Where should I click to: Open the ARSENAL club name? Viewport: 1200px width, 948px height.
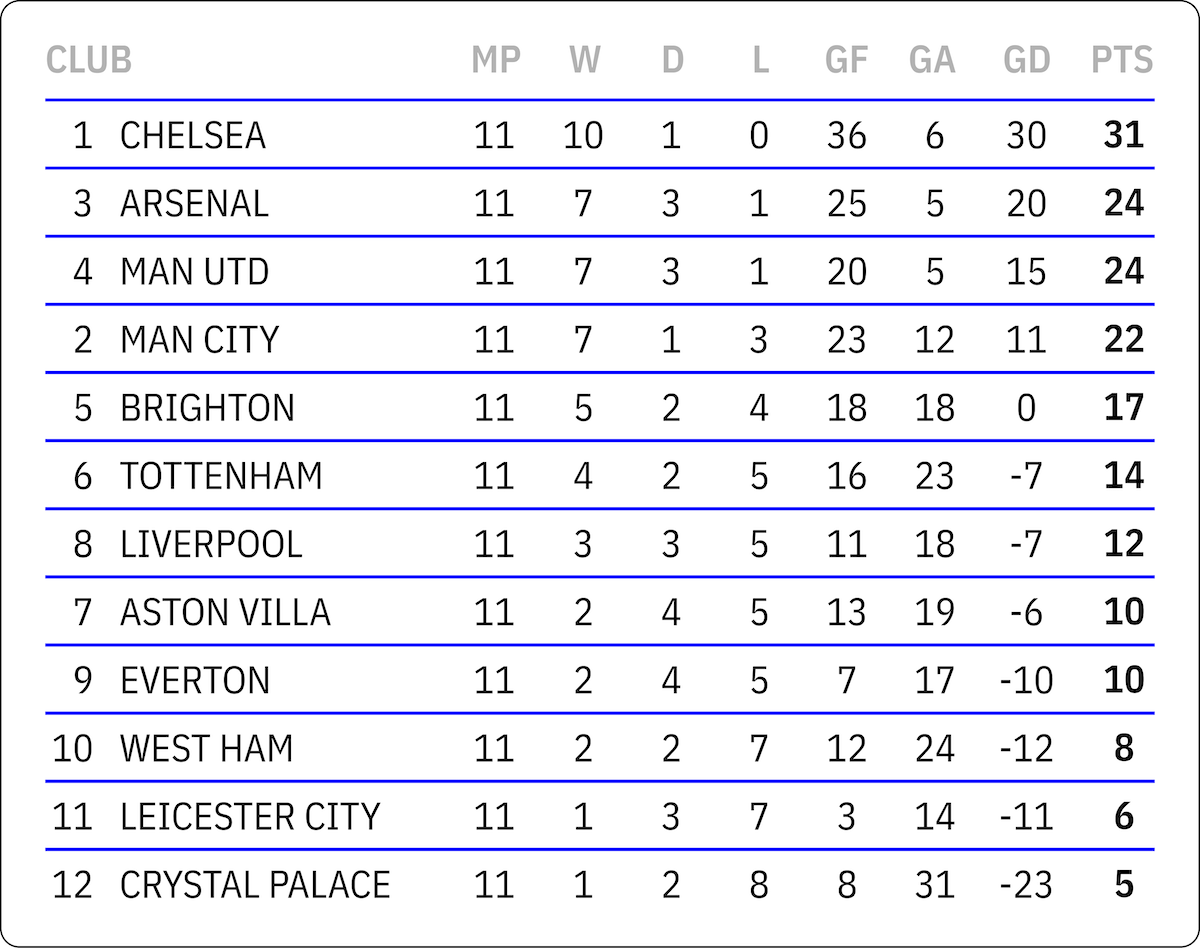click(x=195, y=203)
